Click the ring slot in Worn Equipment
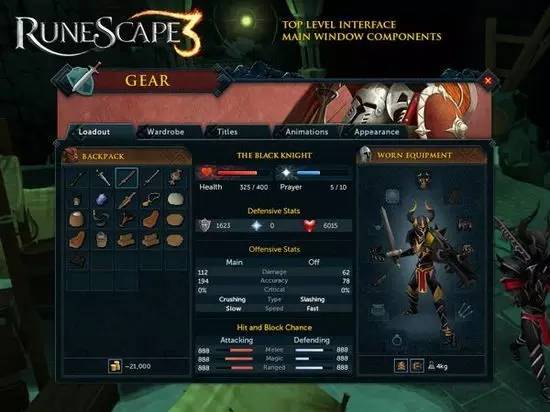Viewport: 550px width, 412px height. tap(397, 340)
